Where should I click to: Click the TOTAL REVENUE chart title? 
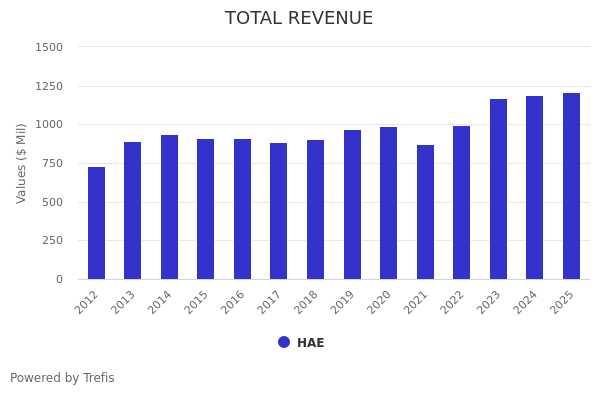click(x=299, y=19)
